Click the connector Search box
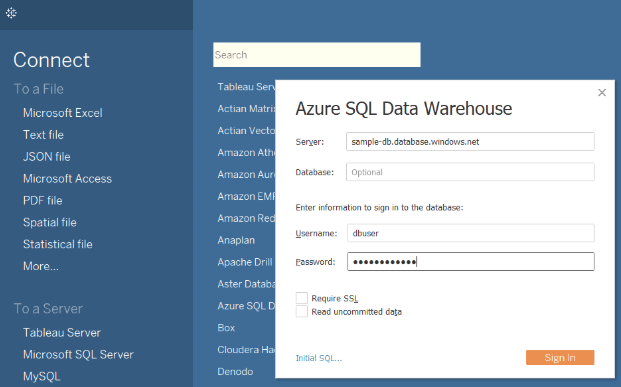Viewport: 621px width, 387px height. tap(316, 55)
